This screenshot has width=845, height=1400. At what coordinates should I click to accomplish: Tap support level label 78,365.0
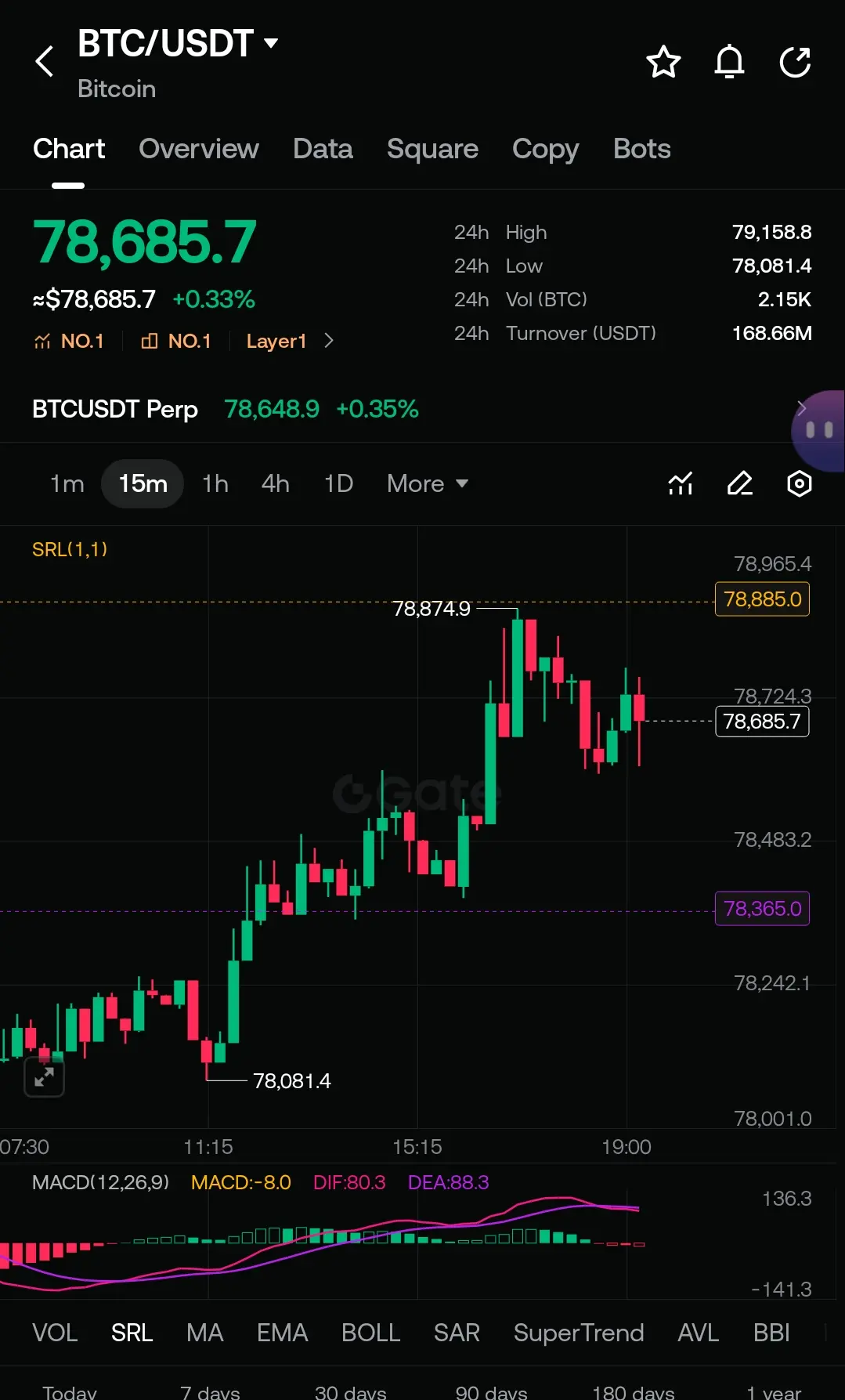coord(762,909)
